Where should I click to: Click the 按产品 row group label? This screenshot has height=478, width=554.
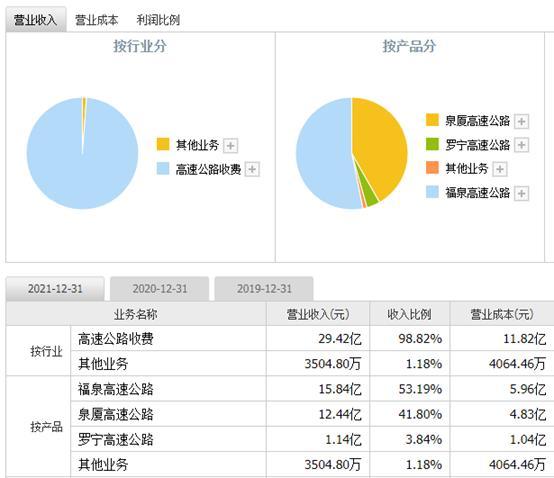point(46,427)
